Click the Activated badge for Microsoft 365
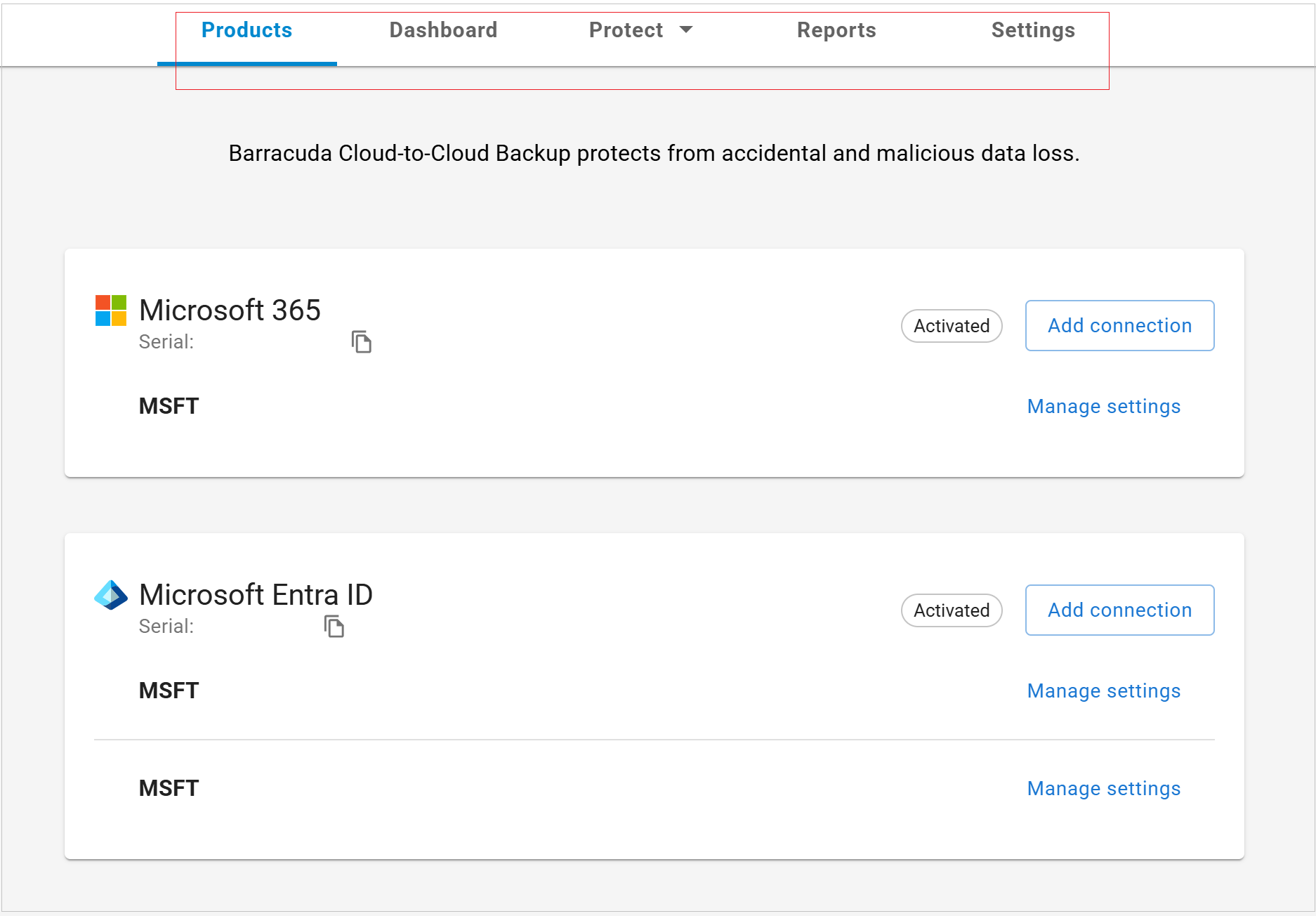Viewport: 1316px width, 916px height. (x=952, y=326)
